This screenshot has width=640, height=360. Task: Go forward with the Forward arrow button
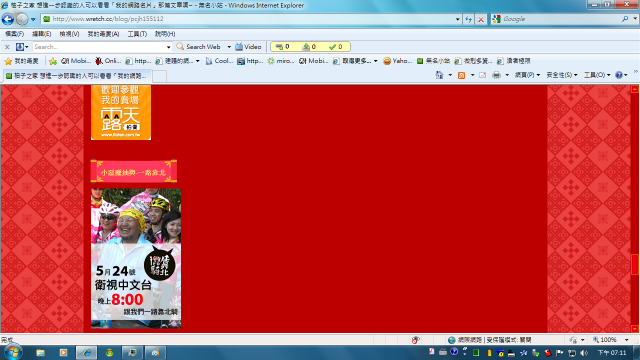(x=22, y=19)
